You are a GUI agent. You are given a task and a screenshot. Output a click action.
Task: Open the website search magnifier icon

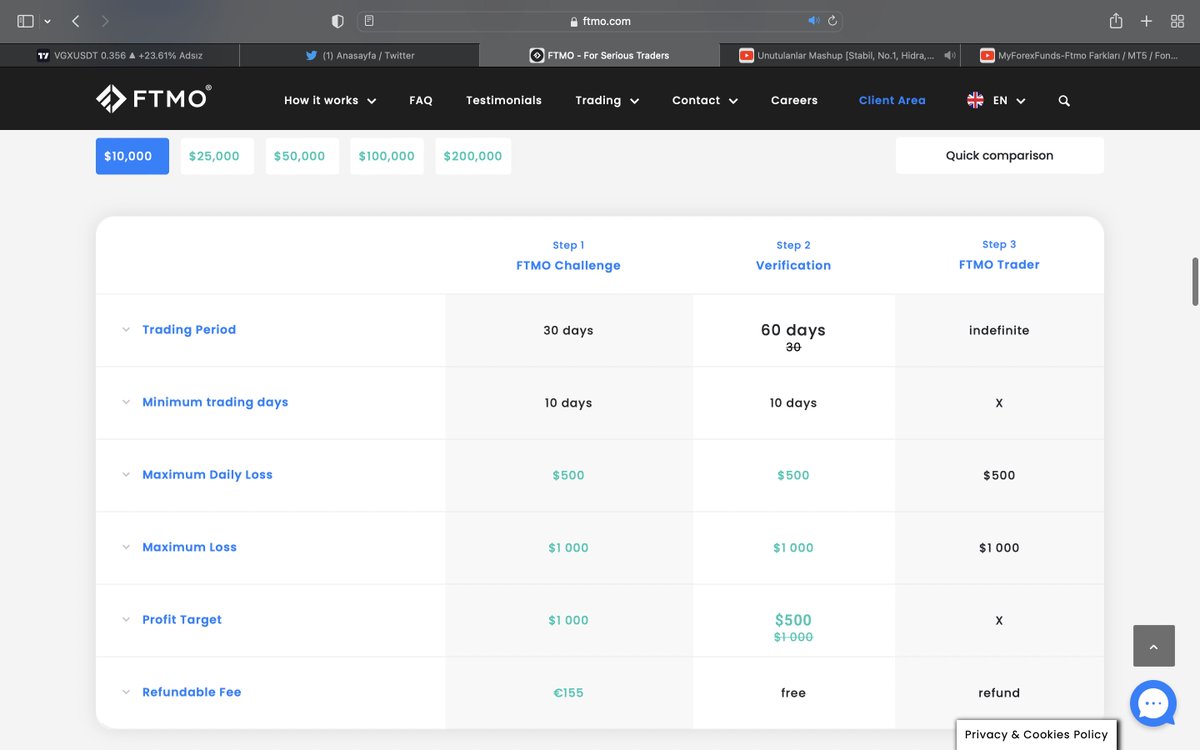coord(1064,101)
